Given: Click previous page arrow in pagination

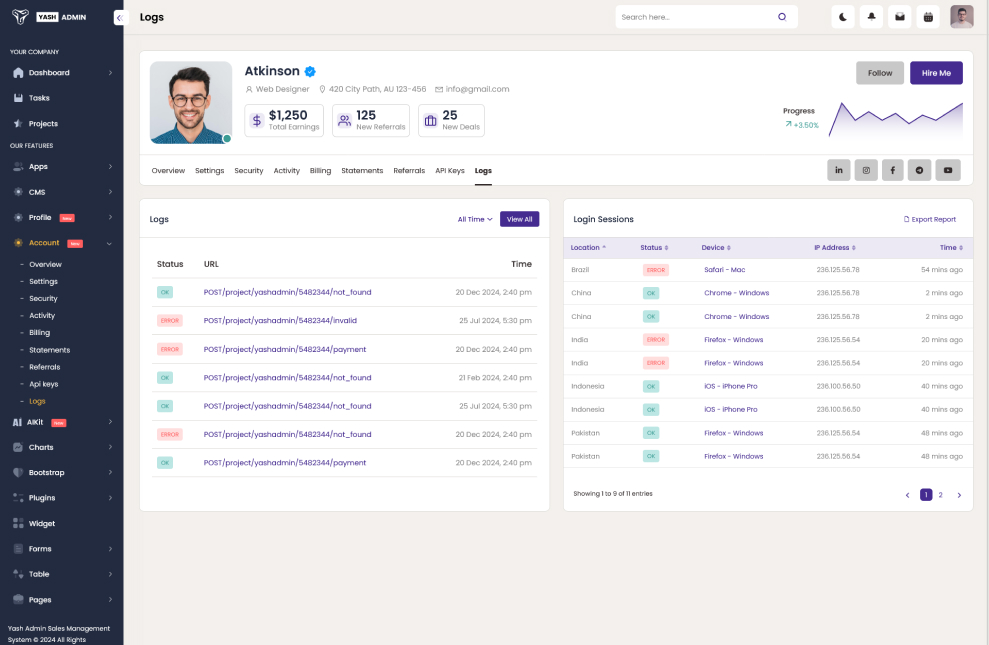Looking at the screenshot, I should click(908, 495).
